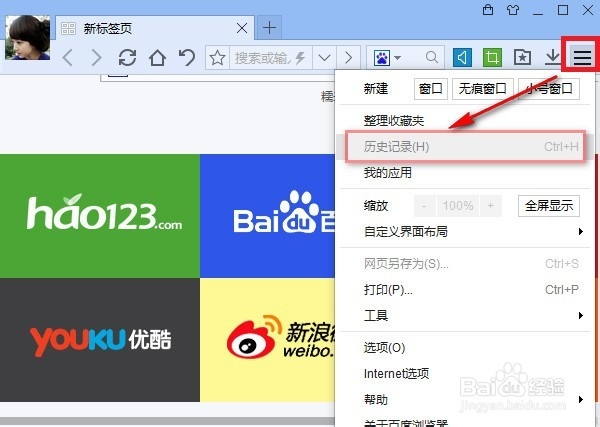The image size is (600, 427).
Task: Open the hao123.com tile
Action: (x=100, y=216)
